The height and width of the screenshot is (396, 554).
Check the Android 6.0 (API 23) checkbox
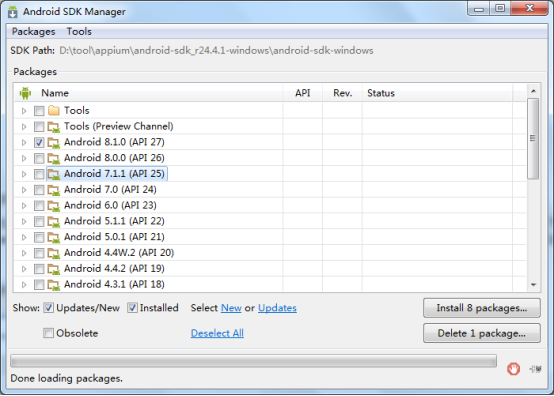click(x=39, y=206)
